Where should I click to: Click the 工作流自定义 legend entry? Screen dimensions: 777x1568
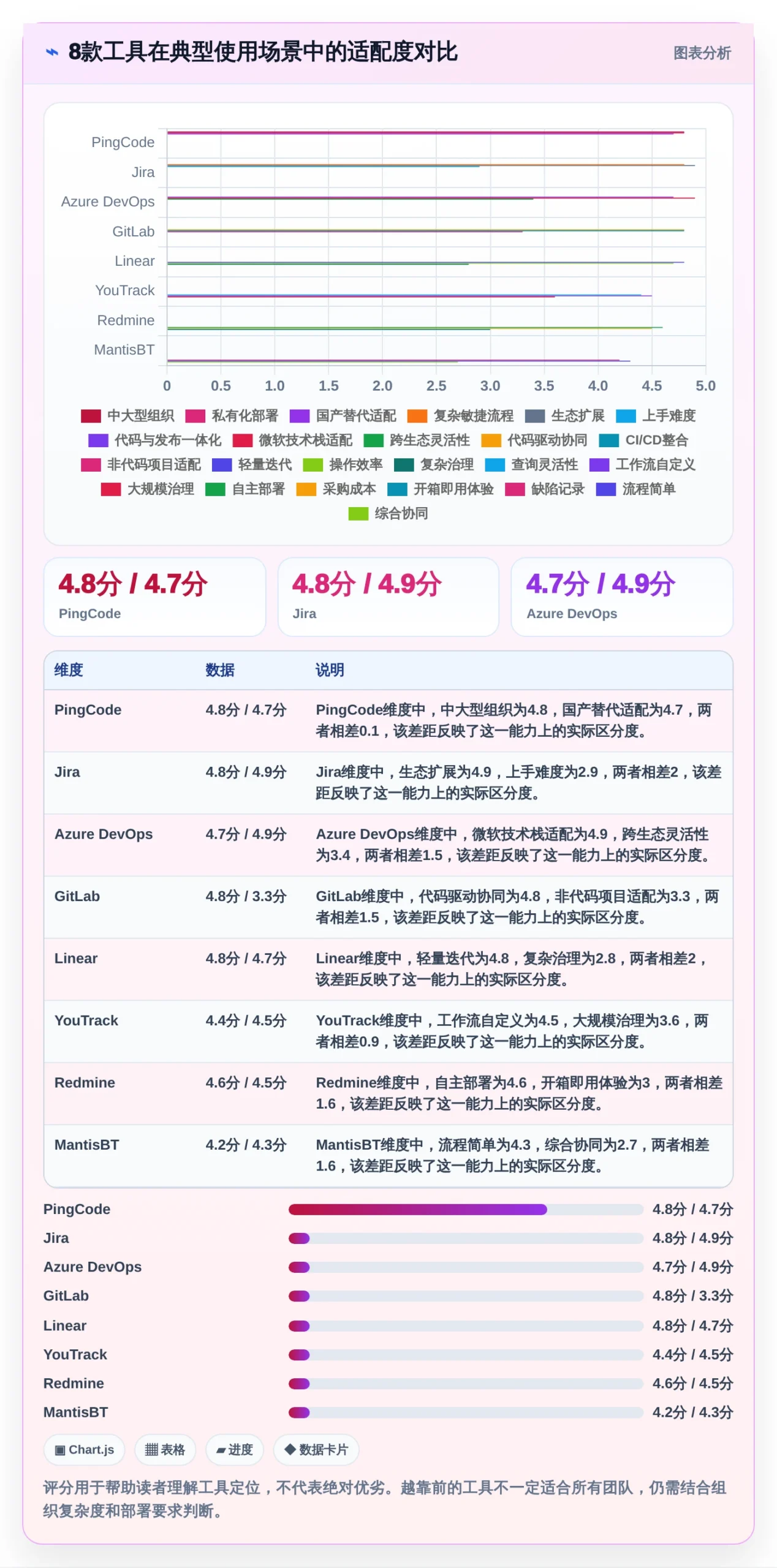pos(642,465)
